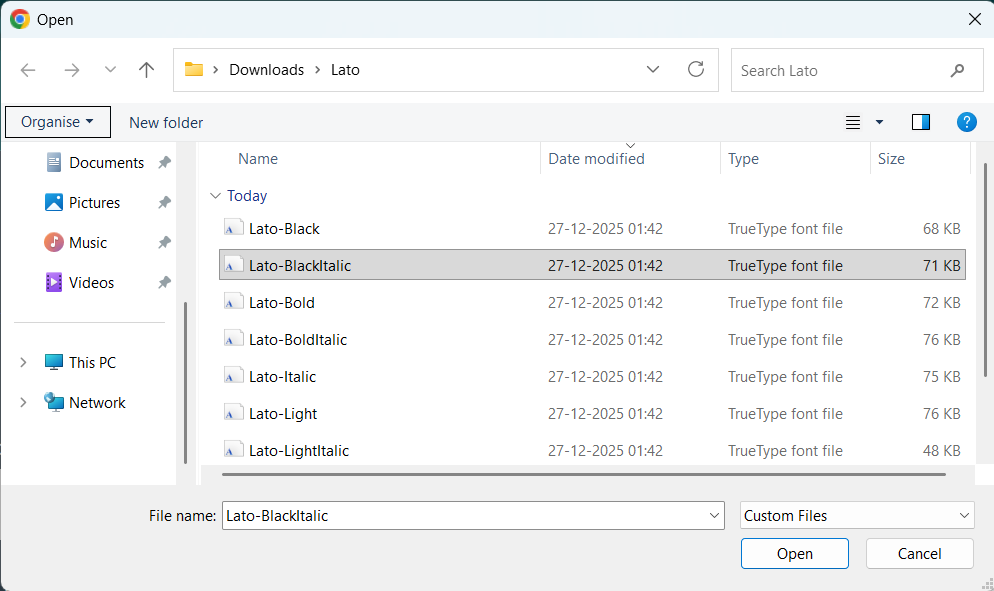This screenshot has height=591, width=994.
Task: Collapse the Today group
Action: (x=215, y=196)
